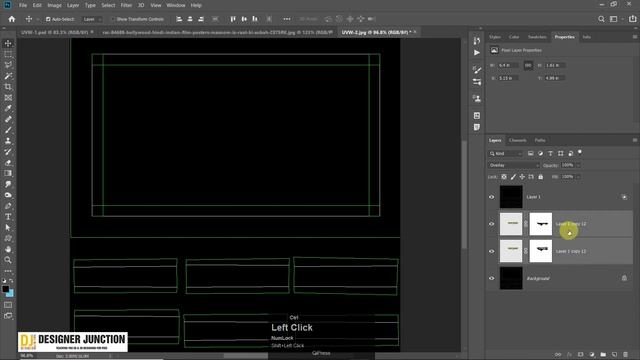Open the Auto-Select Layer dropdown
The width and height of the screenshot is (640, 360).
[92, 19]
